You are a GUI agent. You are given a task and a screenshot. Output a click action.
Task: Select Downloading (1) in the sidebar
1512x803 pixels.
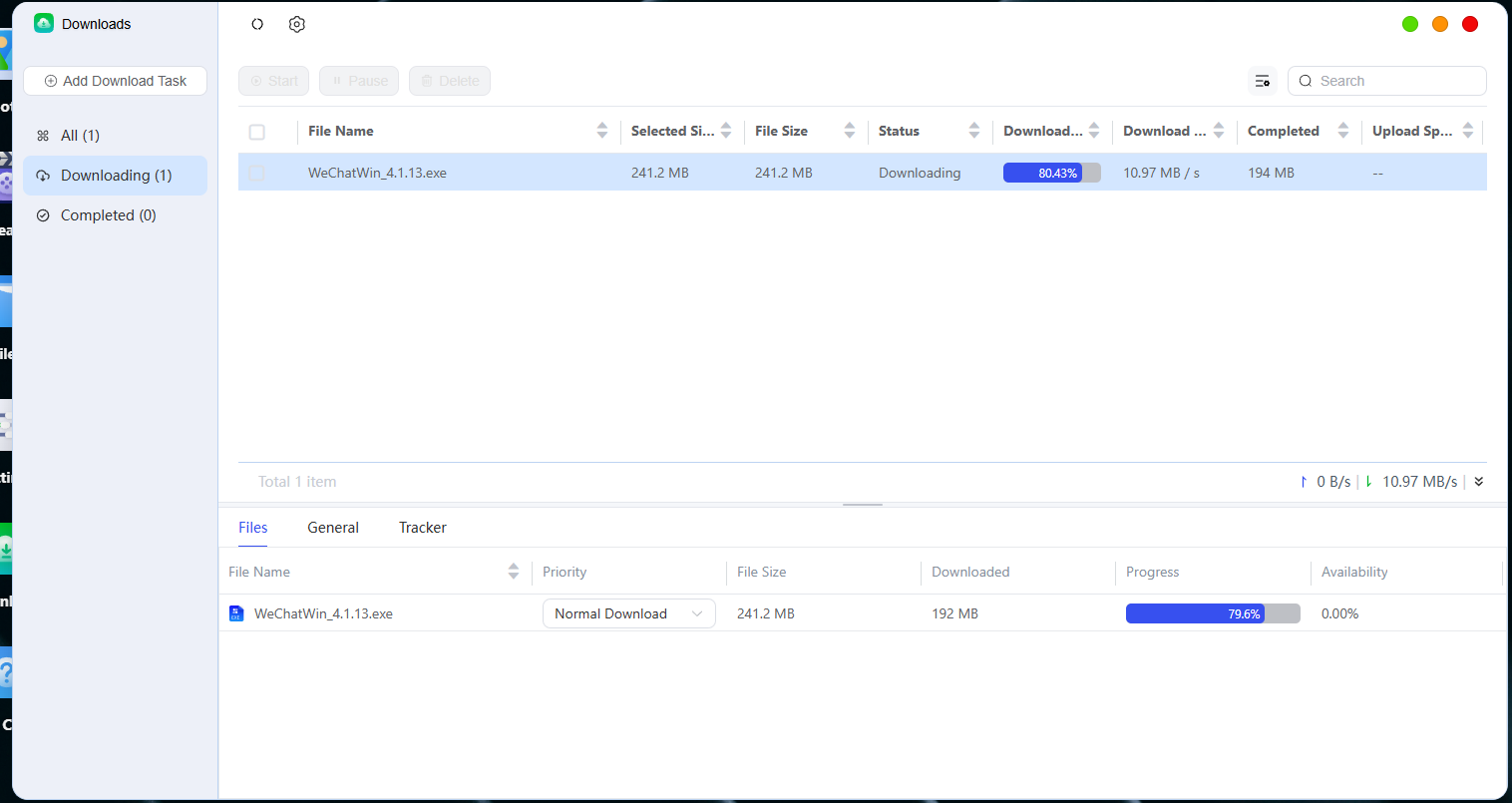point(115,176)
